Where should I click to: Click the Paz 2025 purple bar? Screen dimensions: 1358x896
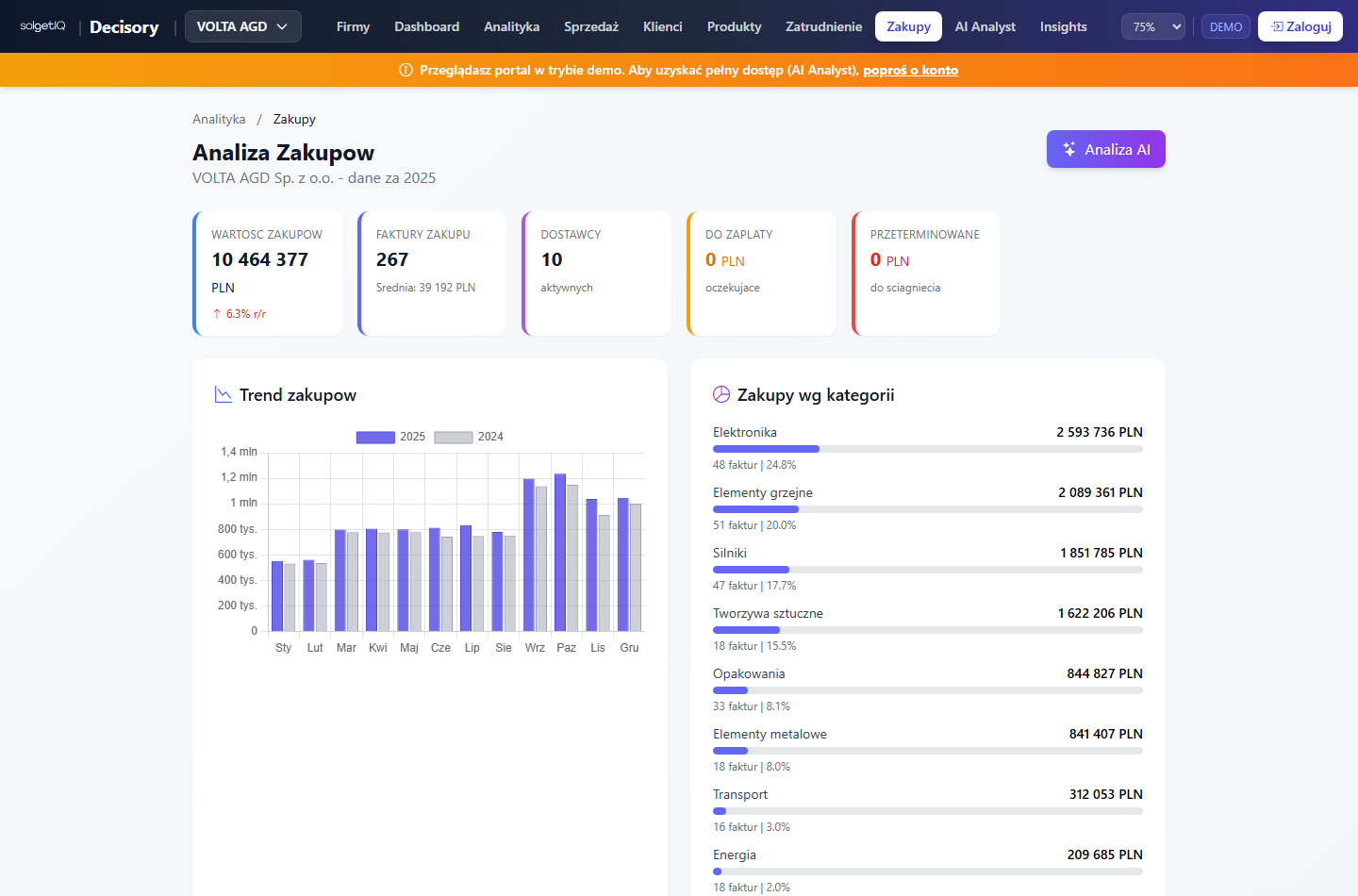click(x=560, y=553)
